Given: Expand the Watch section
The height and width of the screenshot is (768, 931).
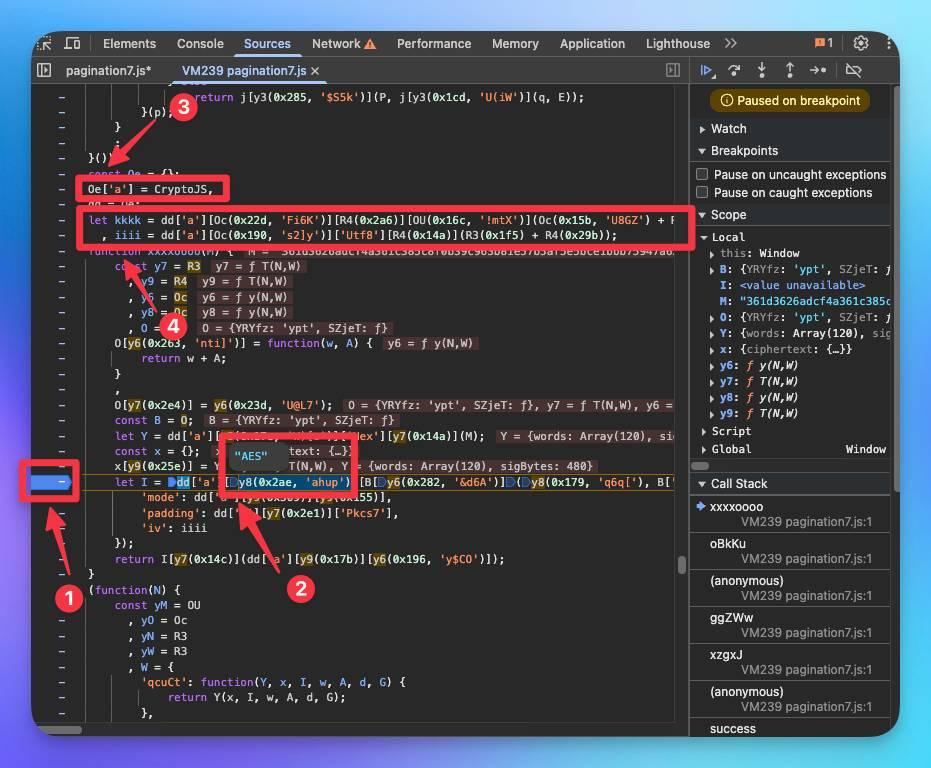Looking at the screenshot, I should point(702,129).
